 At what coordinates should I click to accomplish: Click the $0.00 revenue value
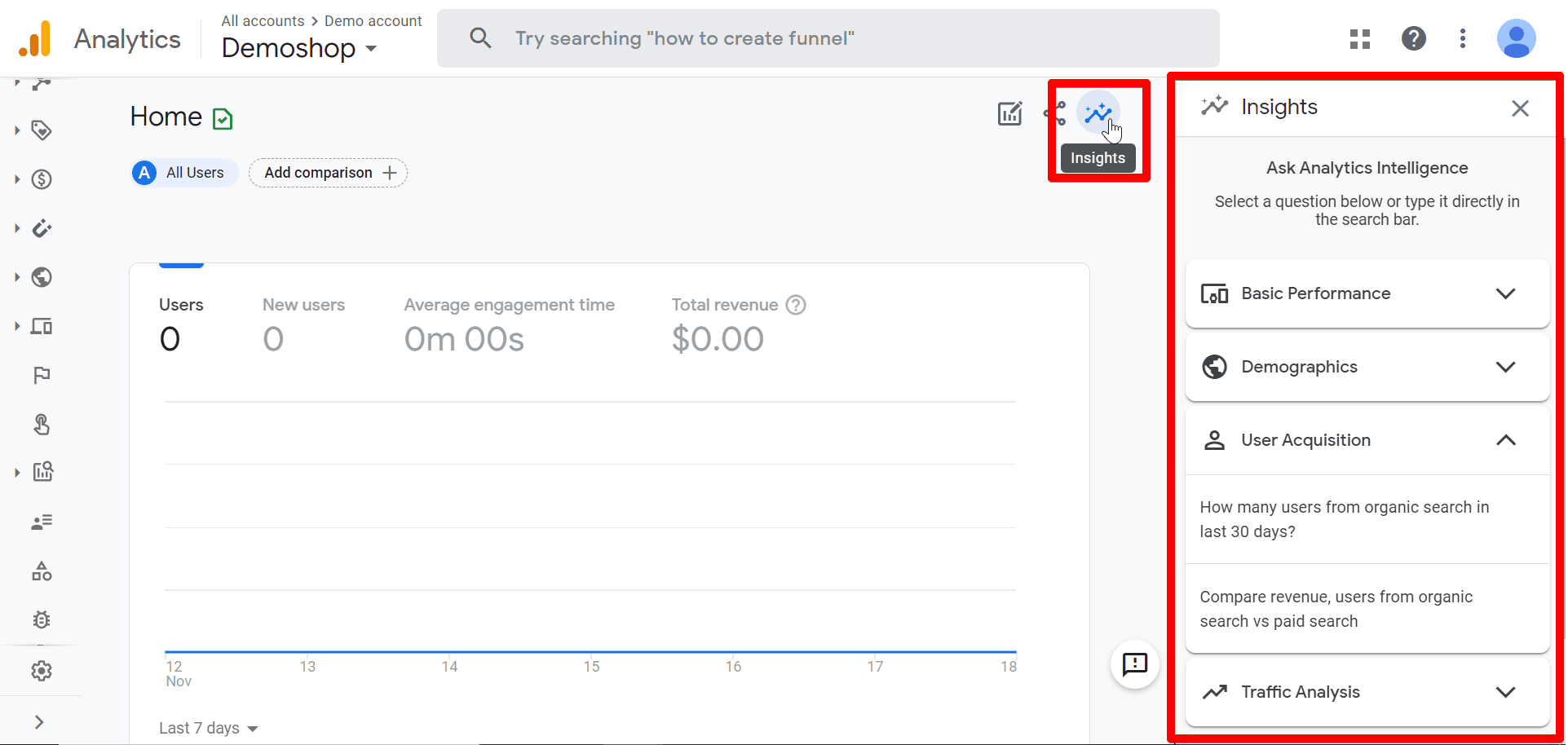[x=718, y=339]
